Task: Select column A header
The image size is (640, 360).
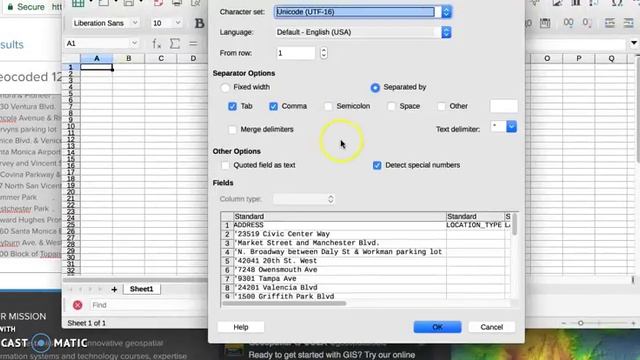Action: point(97,58)
